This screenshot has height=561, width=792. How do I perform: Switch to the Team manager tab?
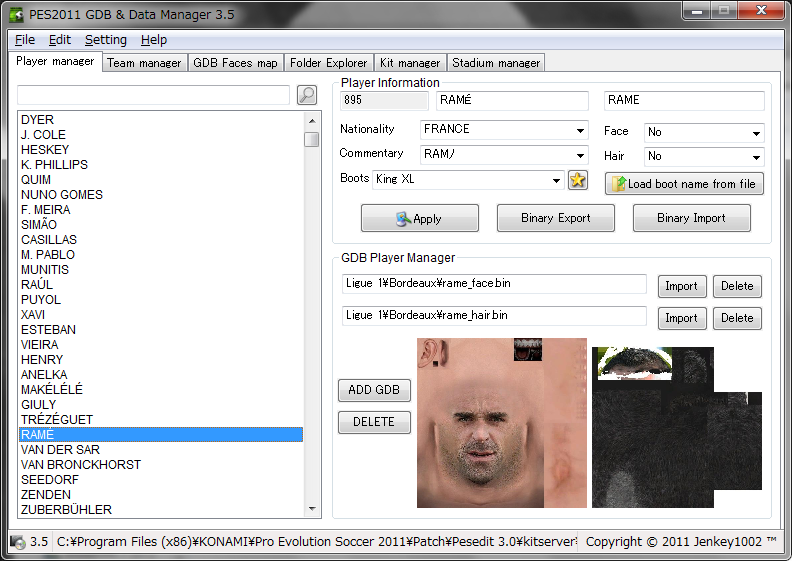click(144, 63)
